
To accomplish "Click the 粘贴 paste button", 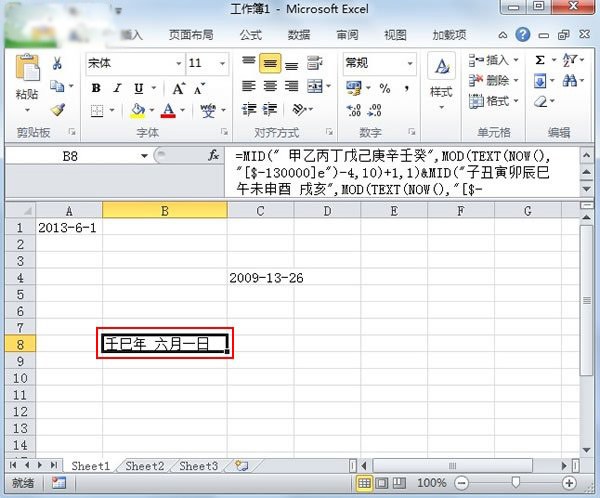I will [27, 84].
